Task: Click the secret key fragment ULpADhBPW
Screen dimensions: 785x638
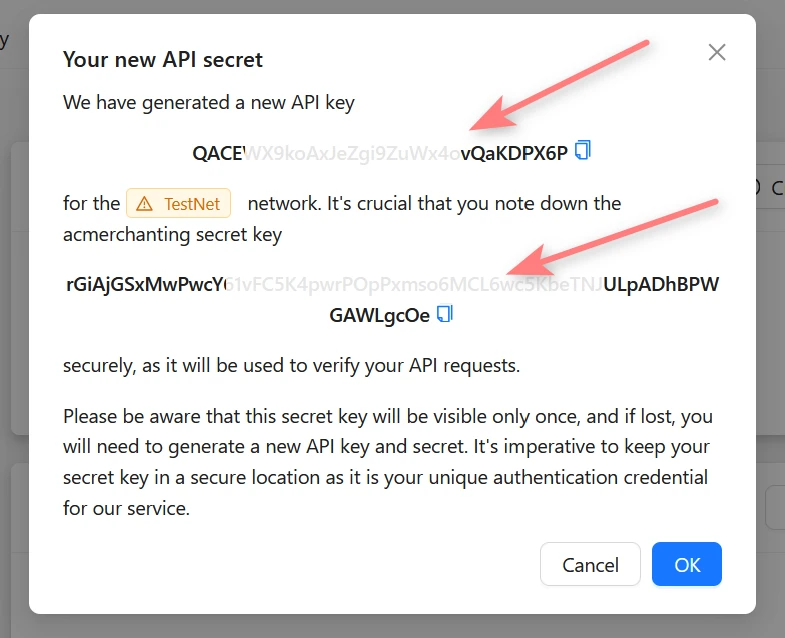Action: (x=661, y=284)
